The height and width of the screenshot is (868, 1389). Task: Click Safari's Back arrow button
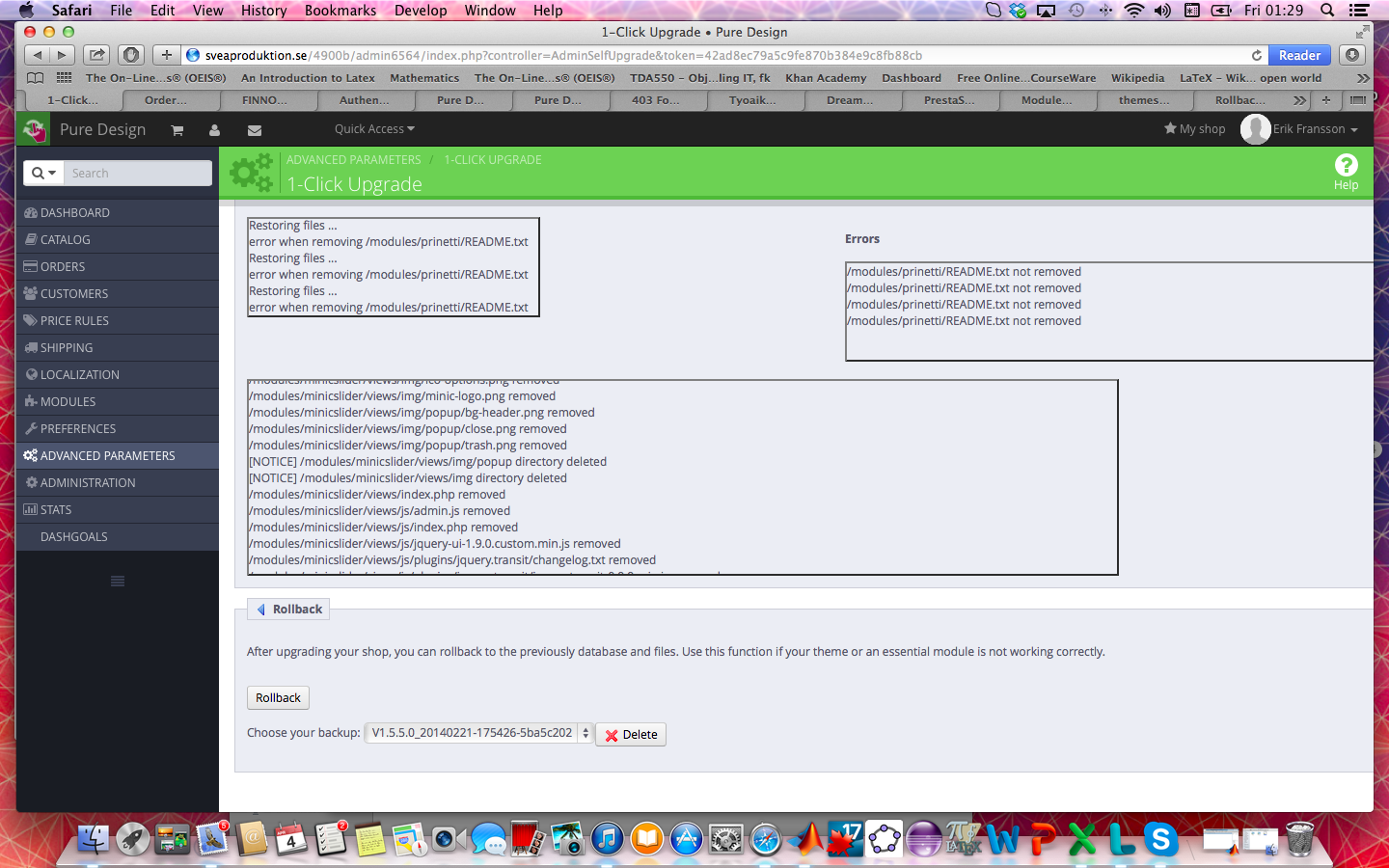coord(38,55)
